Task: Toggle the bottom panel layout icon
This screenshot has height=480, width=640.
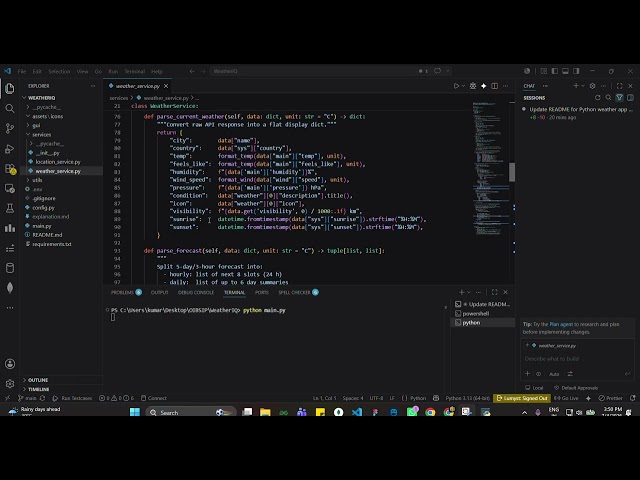Action: tap(565, 71)
